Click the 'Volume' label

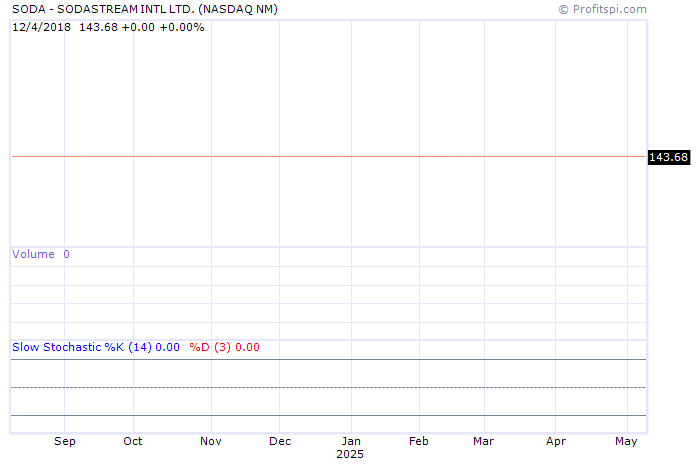coord(33,254)
